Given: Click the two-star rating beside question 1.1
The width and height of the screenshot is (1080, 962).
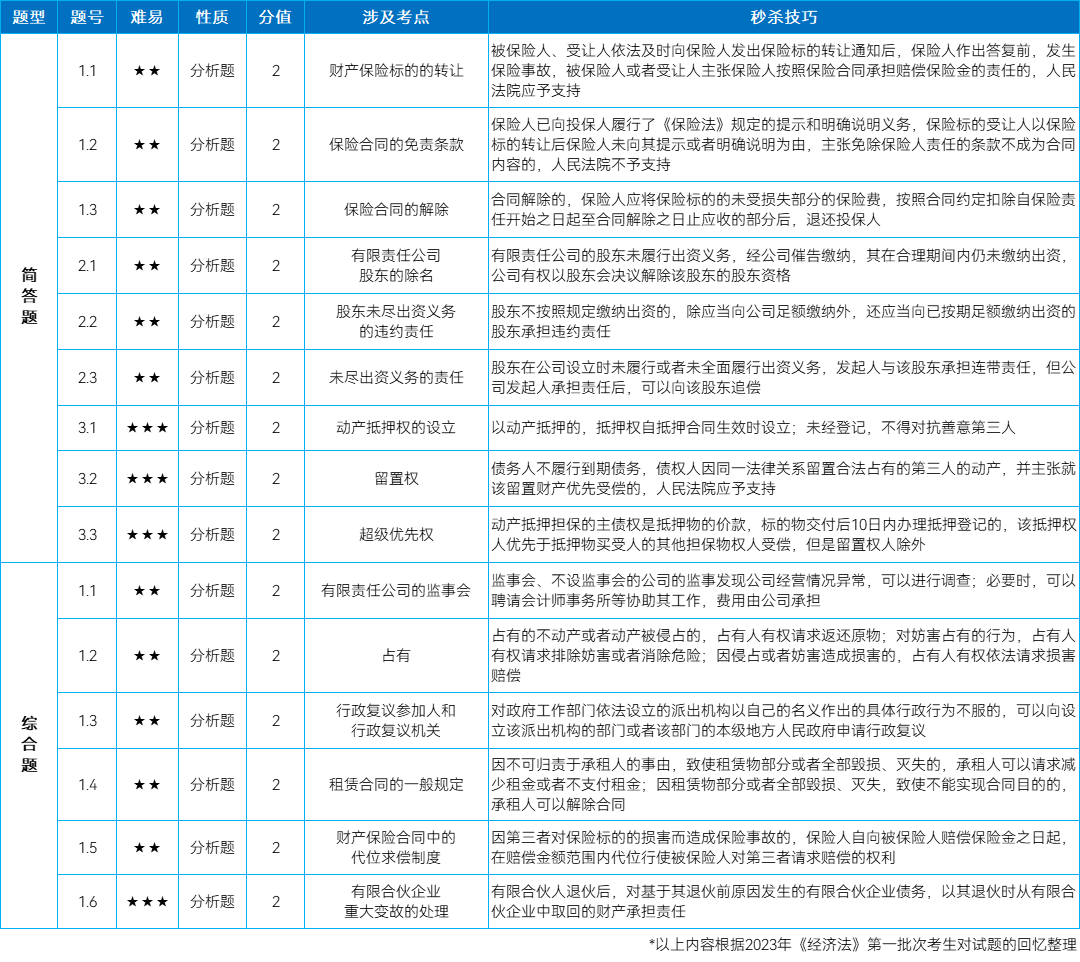Looking at the screenshot, I should click(x=147, y=72).
